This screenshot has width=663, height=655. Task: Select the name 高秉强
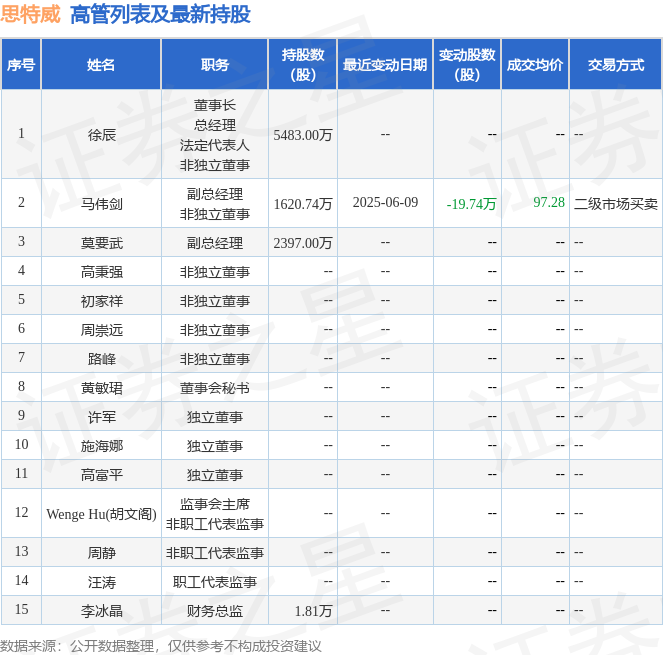pos(101,271)
